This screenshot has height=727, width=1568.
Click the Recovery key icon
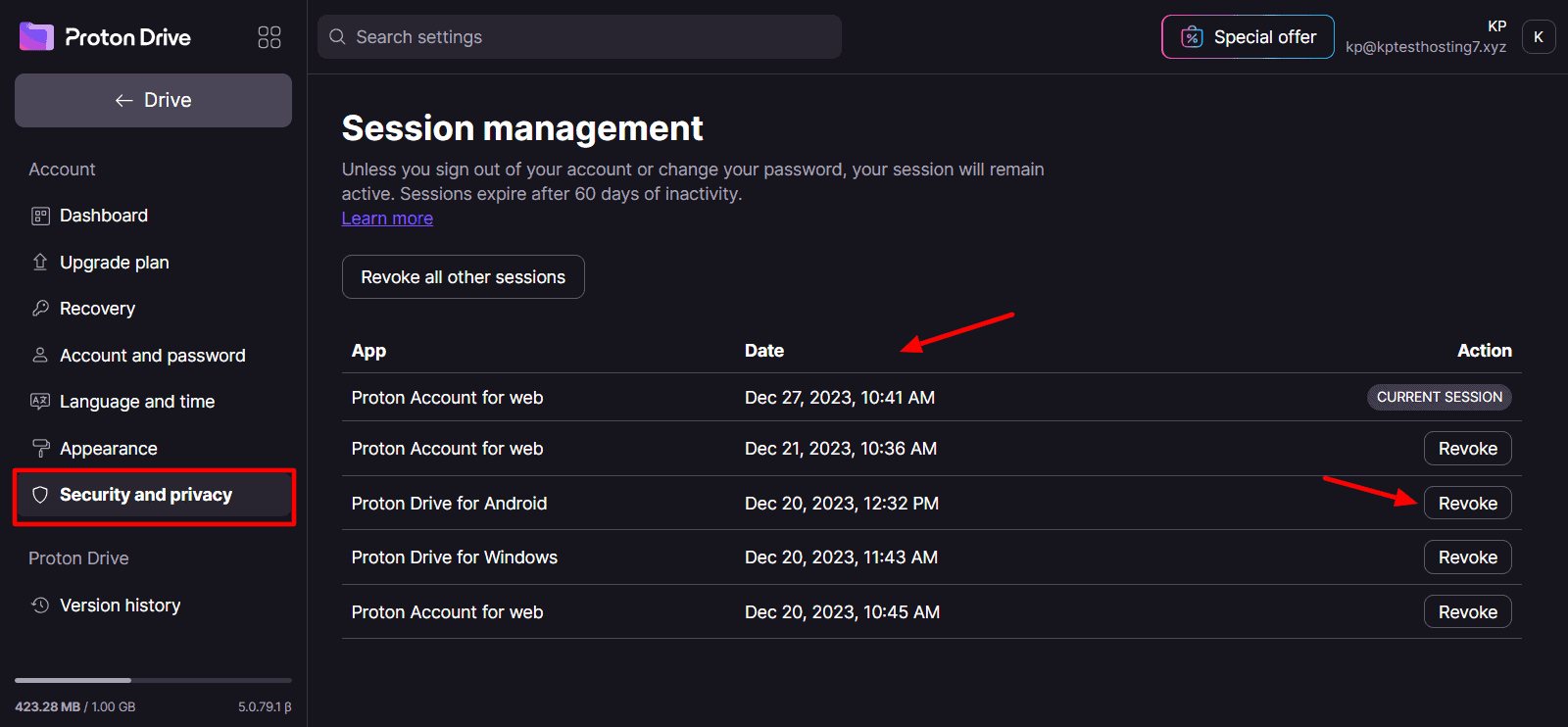click(40, 309)
